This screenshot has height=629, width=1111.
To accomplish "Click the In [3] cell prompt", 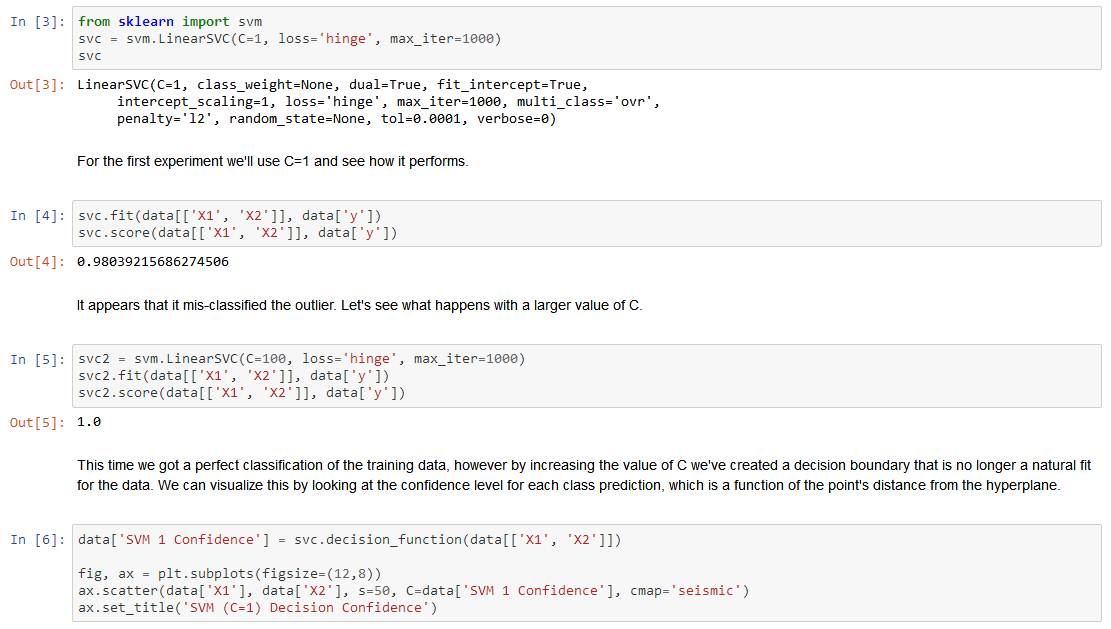I will coord(38,22).
